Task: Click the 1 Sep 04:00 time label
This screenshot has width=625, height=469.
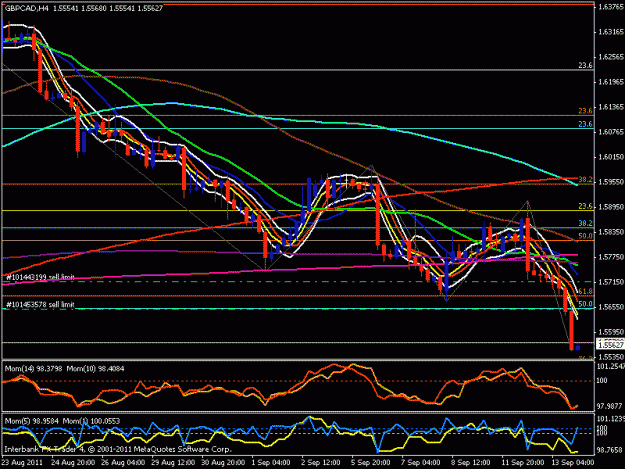Action: pyautogui.click(x=271, y=463)
